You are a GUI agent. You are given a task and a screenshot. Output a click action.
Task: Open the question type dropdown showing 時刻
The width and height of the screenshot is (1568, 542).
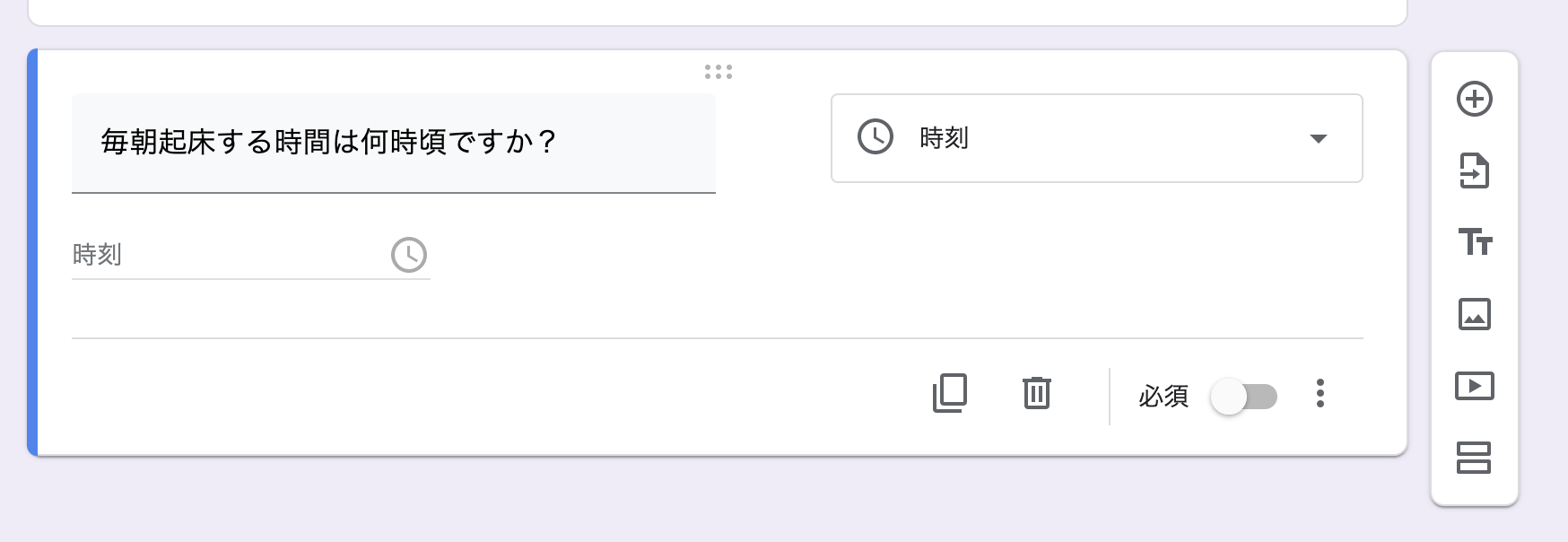(x=1096, y=138)
